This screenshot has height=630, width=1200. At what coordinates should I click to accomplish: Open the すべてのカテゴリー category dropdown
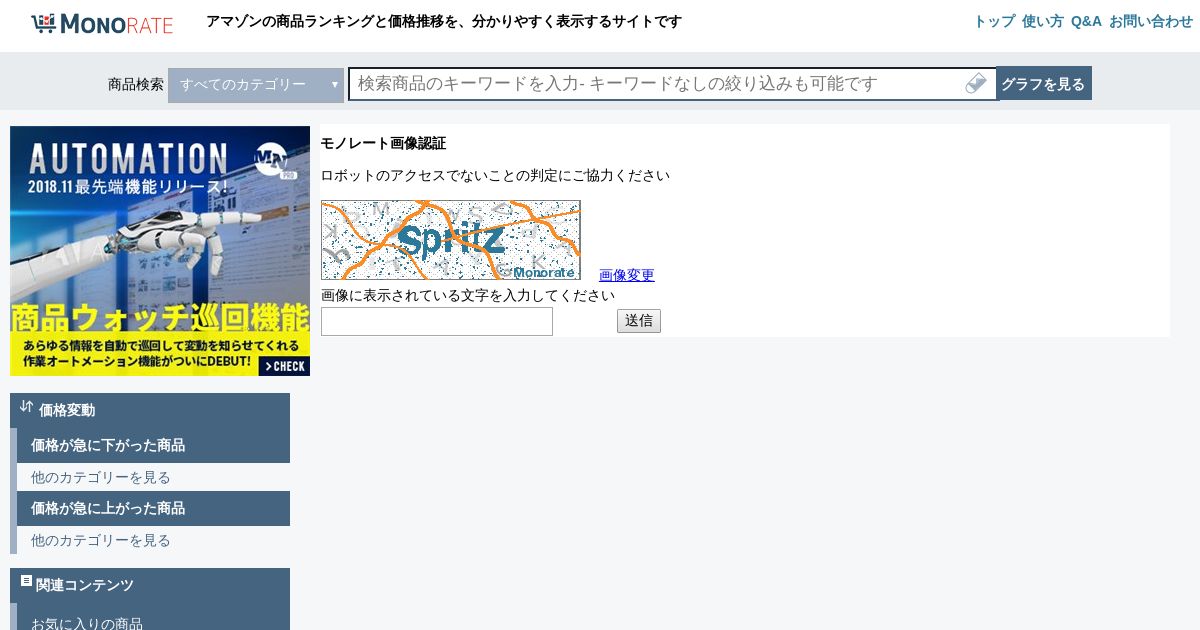point(256,85)
